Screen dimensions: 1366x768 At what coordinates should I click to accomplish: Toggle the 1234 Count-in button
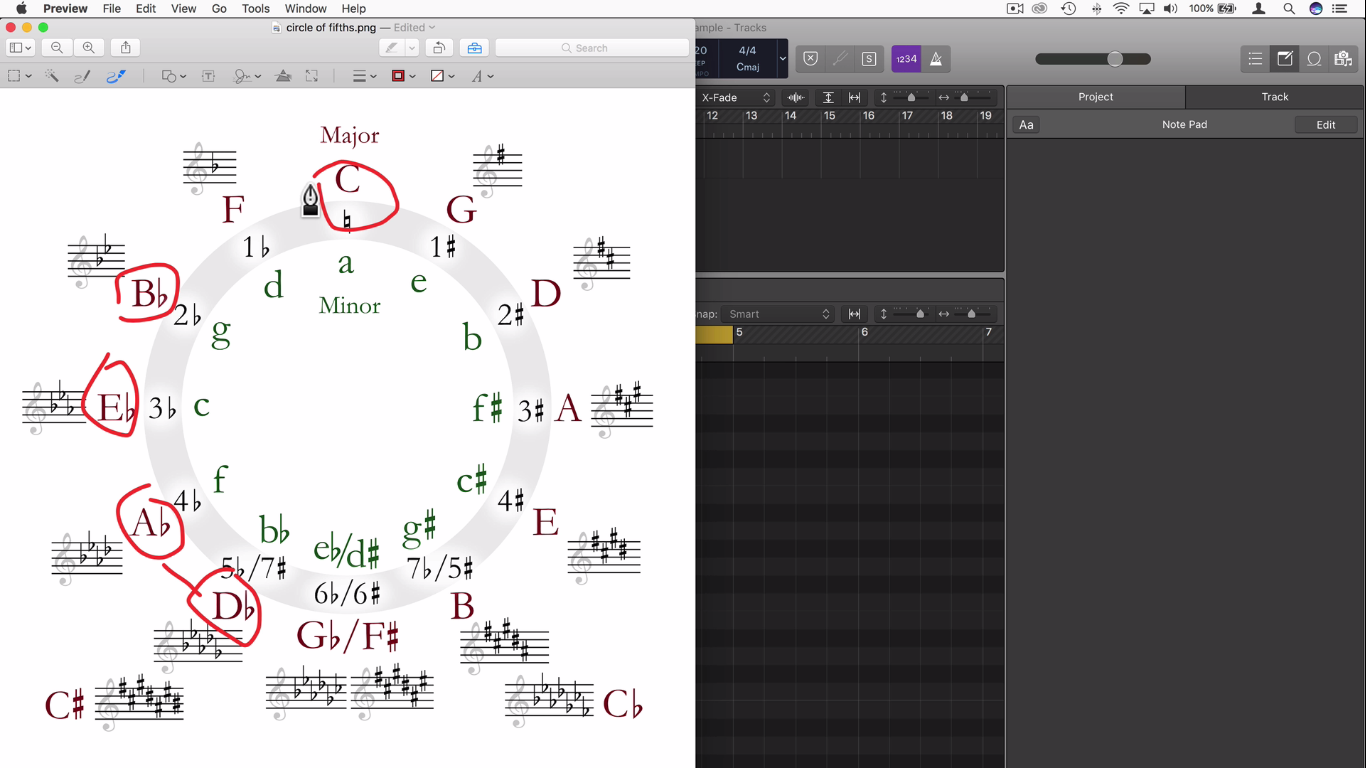pos(906,59)
